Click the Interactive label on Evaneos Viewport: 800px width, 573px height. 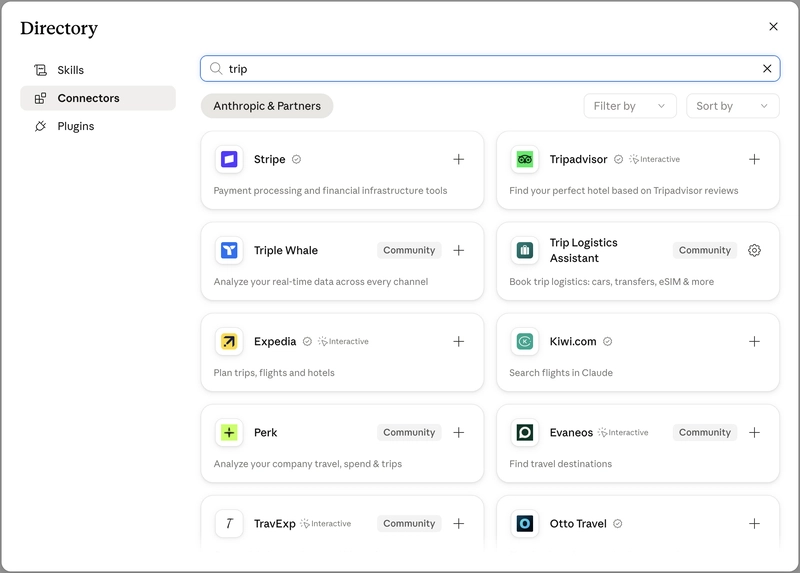point(623,432)
